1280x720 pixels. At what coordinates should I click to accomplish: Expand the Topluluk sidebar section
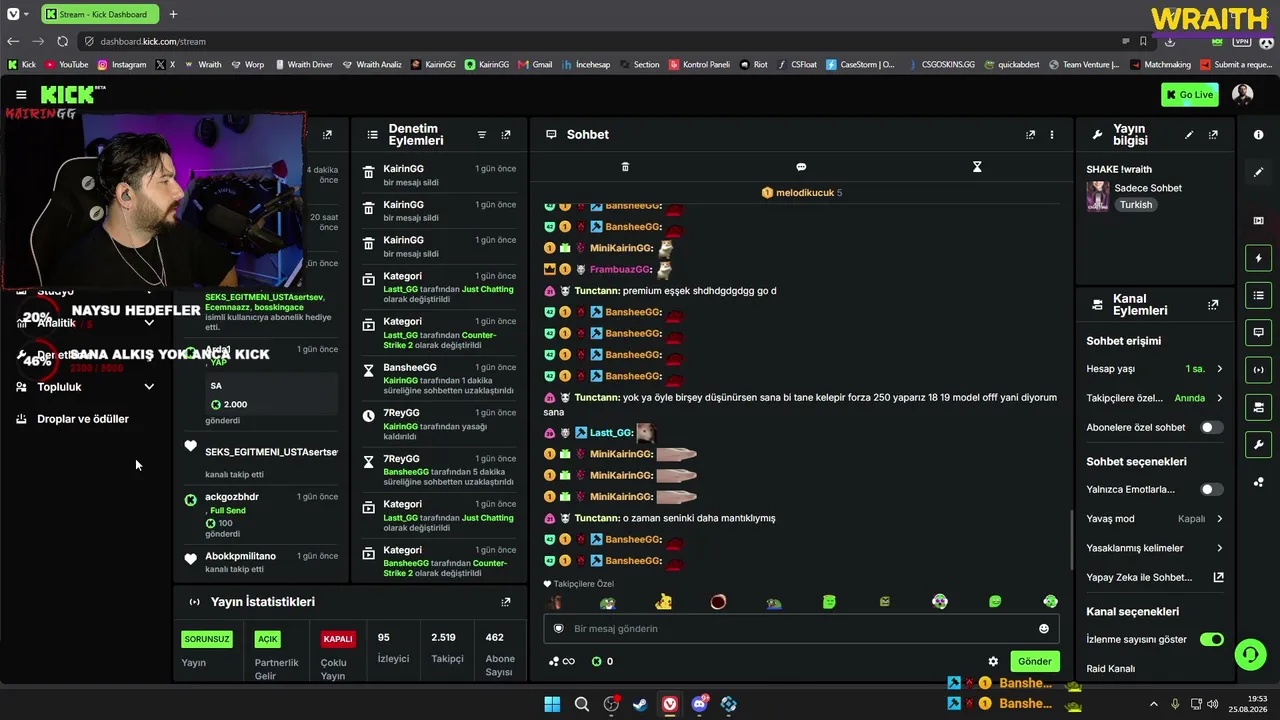pyautogui.click(x=149, y=387)
